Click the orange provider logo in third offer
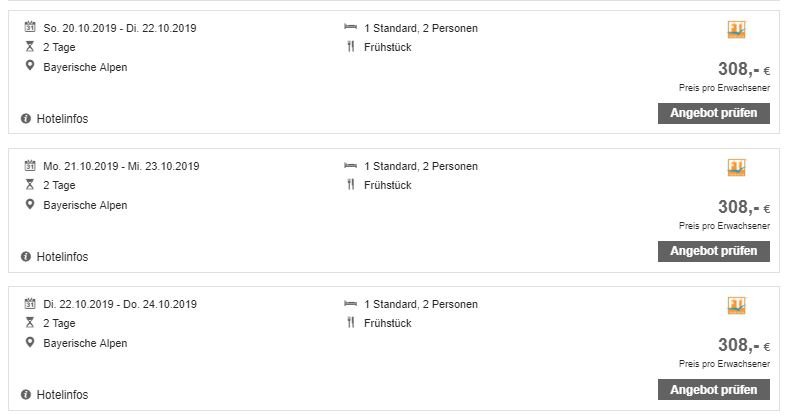Viewport: 785px width, 419px height. click(x=736, y=306)
